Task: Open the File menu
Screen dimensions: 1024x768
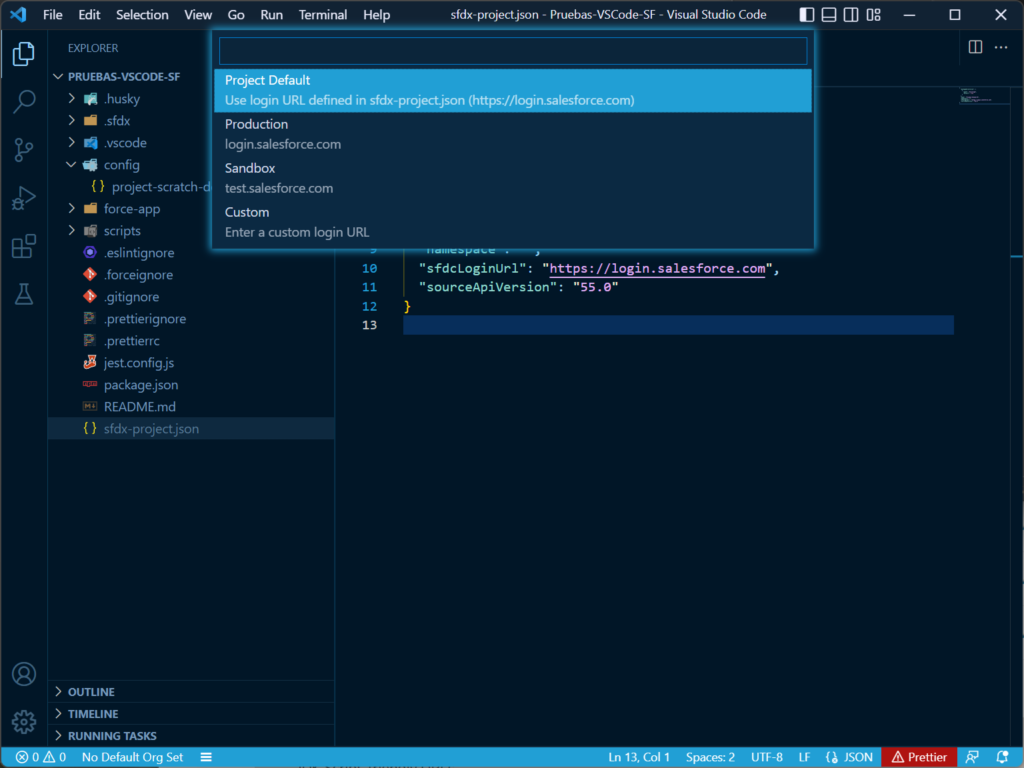Action: click(x=52, y=14)
